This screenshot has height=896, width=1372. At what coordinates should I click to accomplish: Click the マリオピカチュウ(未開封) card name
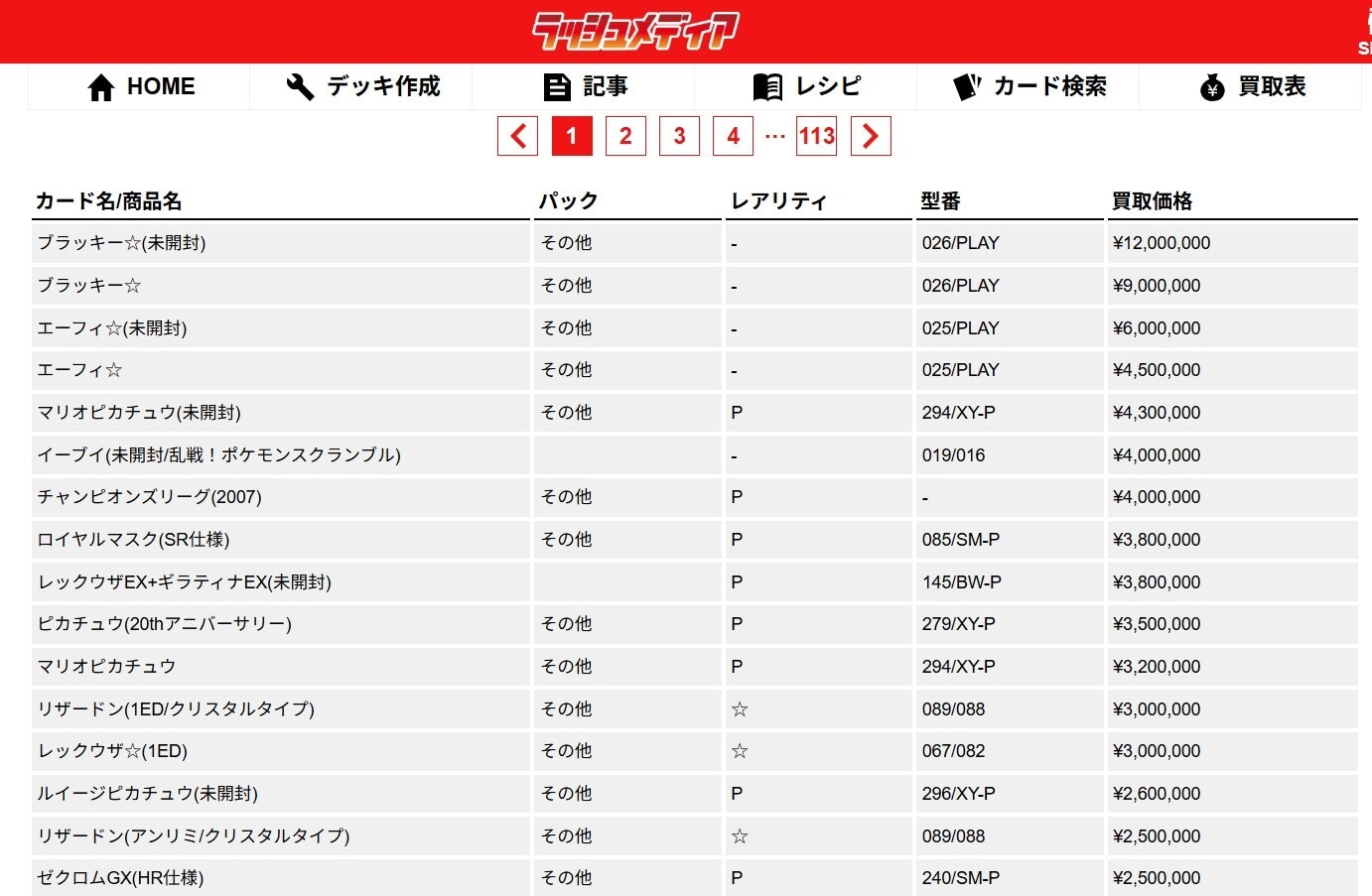139,413
